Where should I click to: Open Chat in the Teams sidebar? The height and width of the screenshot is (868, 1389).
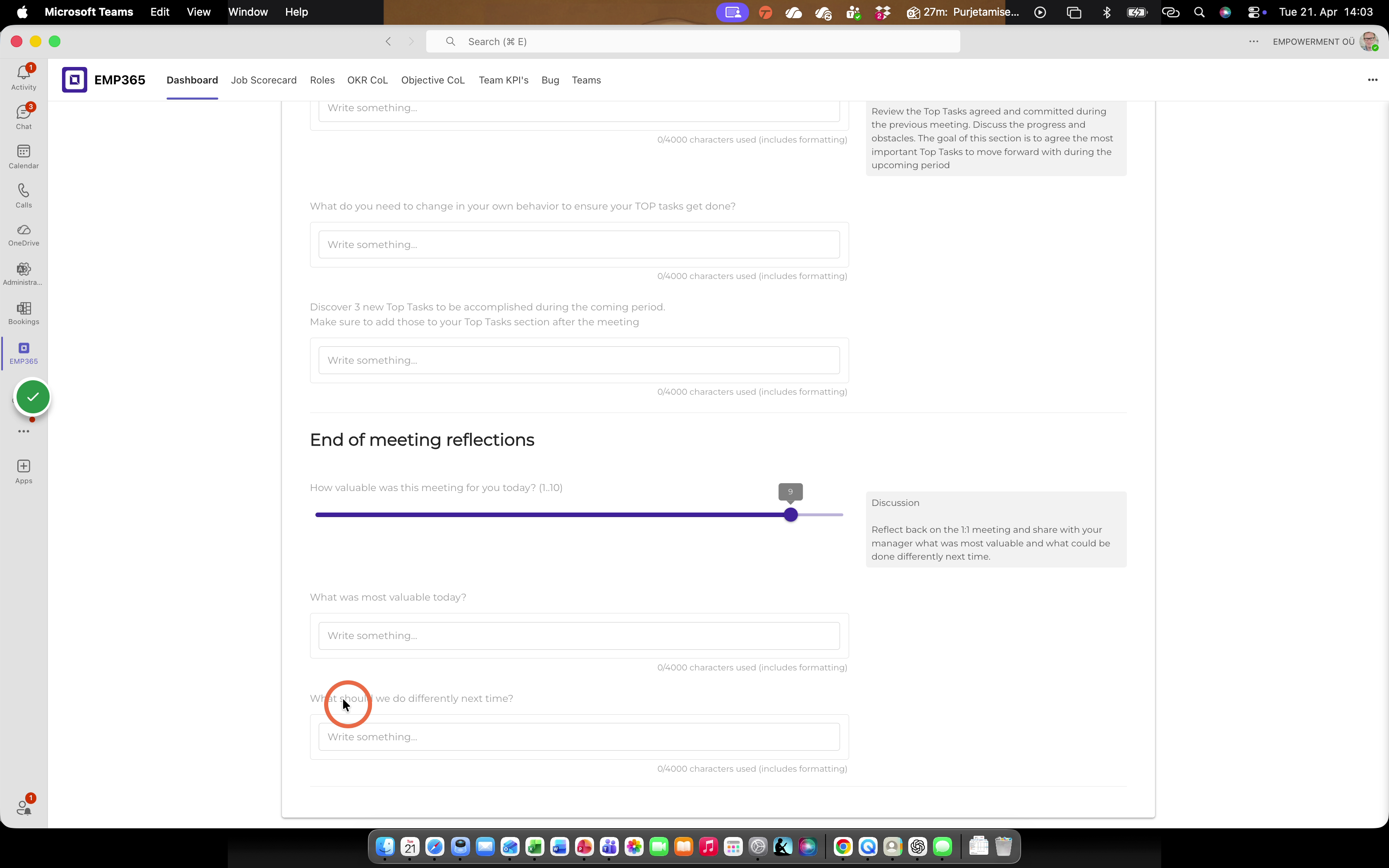tap(24, 117)
